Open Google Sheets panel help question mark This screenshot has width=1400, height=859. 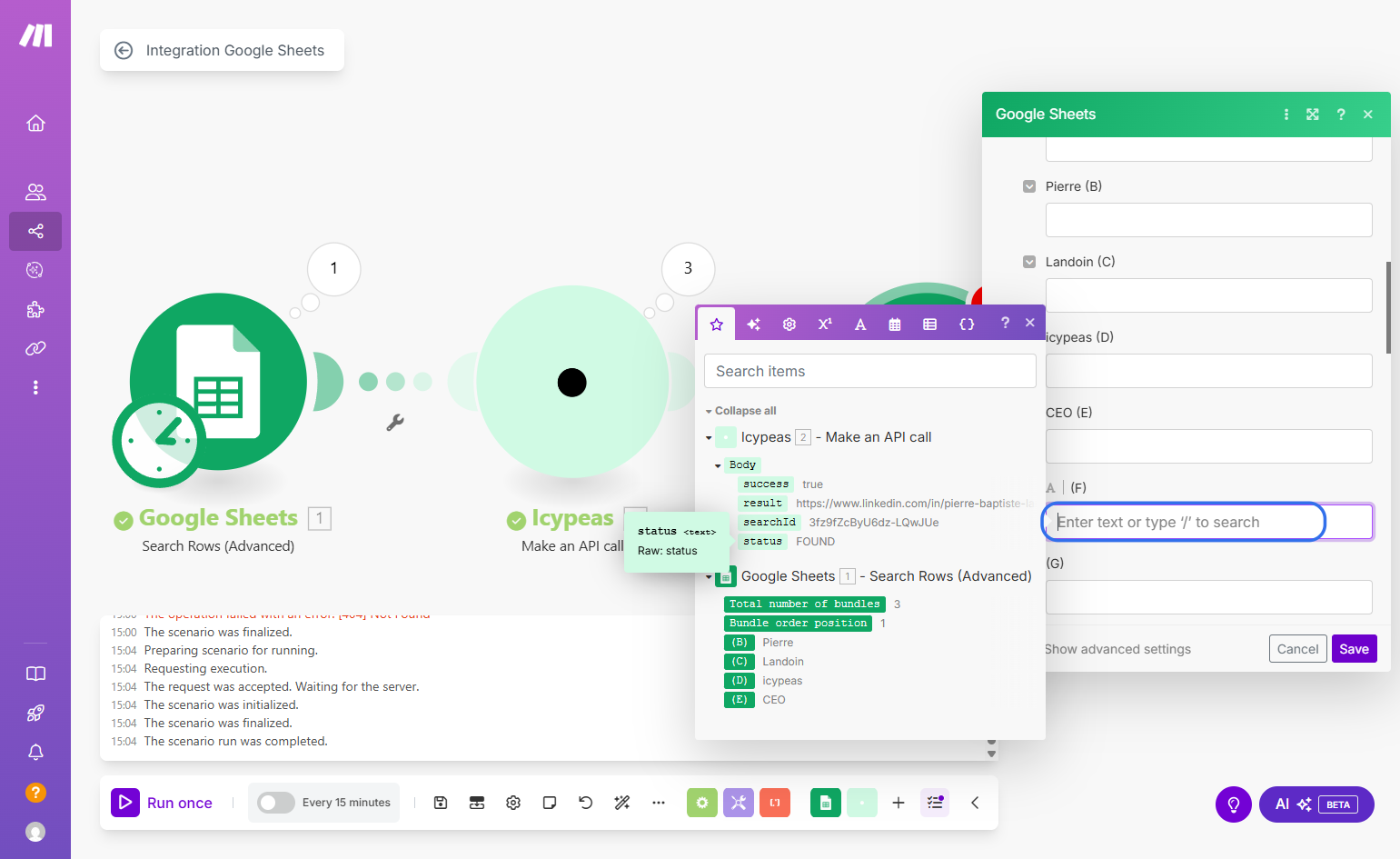pyautogui.click(x=1341, y=115)
